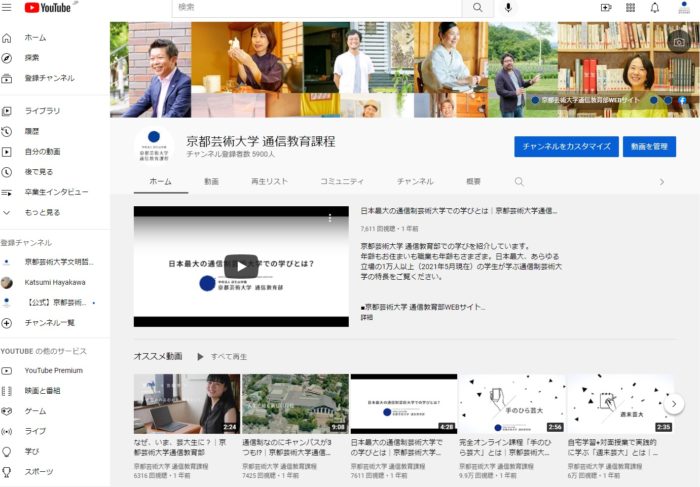Open title 完全オンライン課程「手のひら芸大」とは

click(505, 447)
